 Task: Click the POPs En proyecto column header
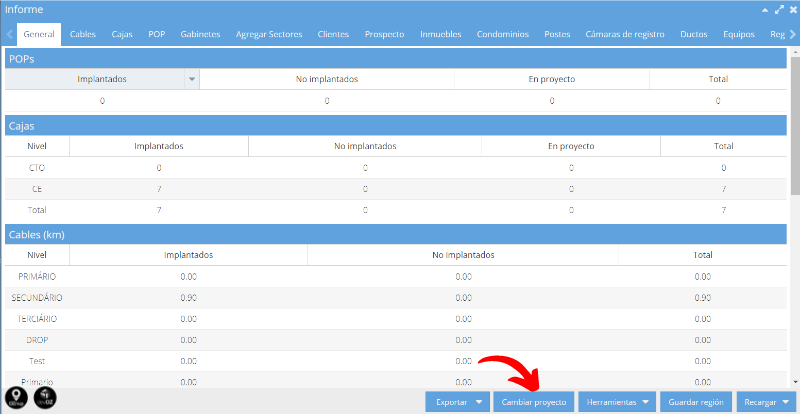552,79
